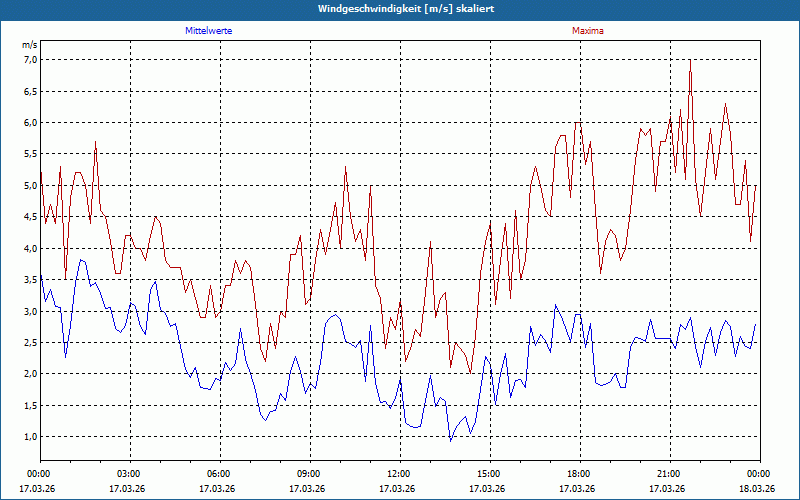Click the 06:00 time axis label
Image resolution: width=800 pixels, height=500 pixels.
tap(220, 474)
